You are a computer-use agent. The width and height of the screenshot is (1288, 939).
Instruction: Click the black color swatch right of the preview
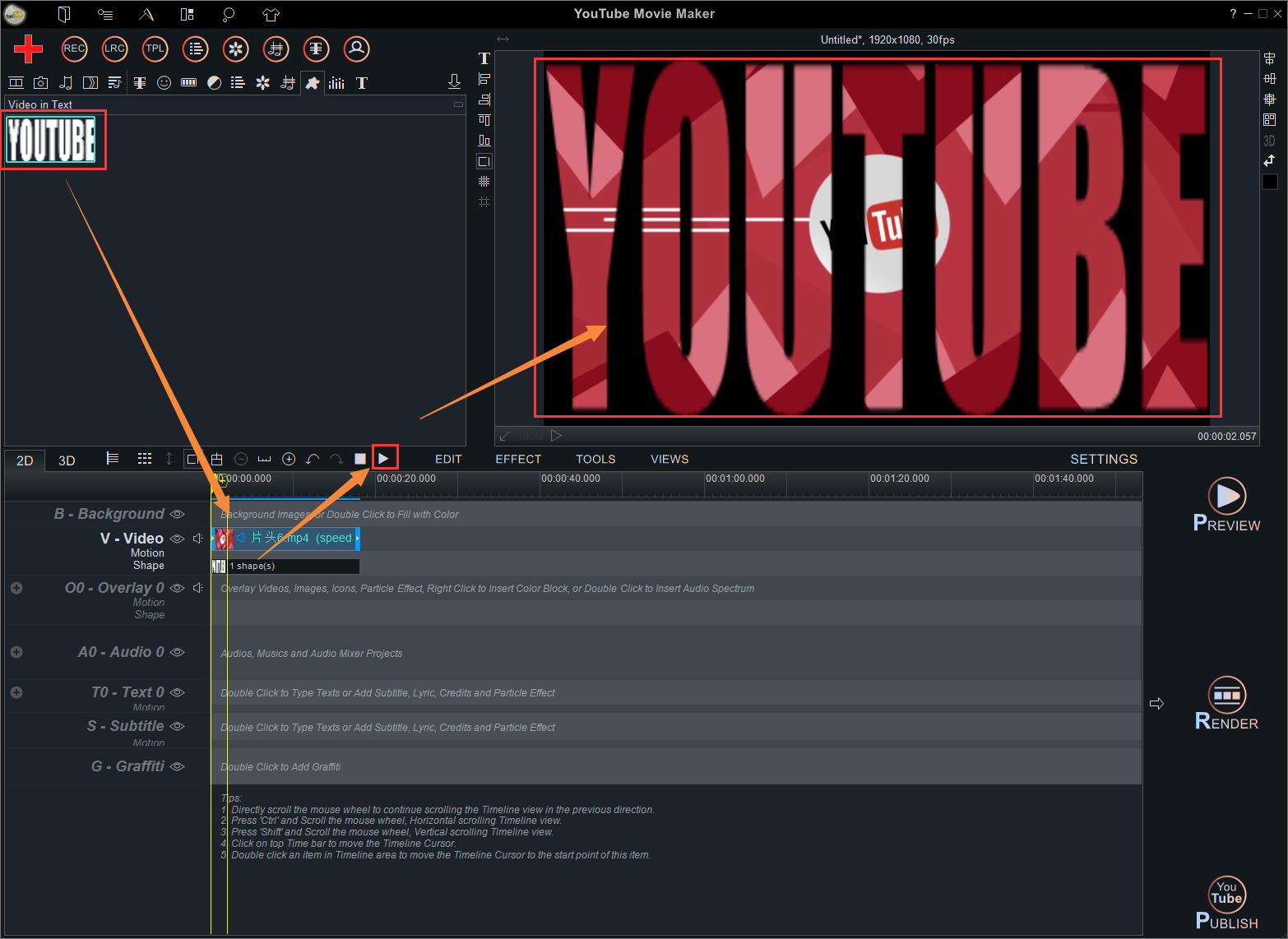[1270, 182]
